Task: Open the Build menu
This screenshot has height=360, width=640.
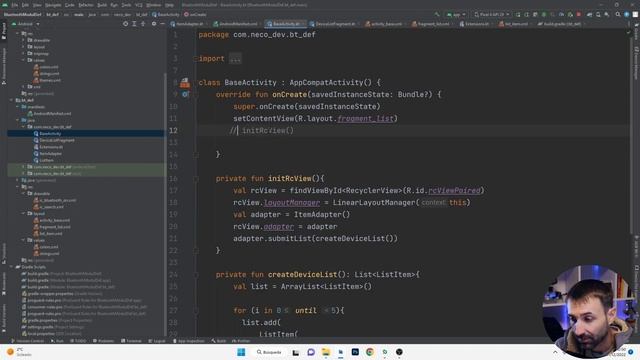Action: coord(102,5)
